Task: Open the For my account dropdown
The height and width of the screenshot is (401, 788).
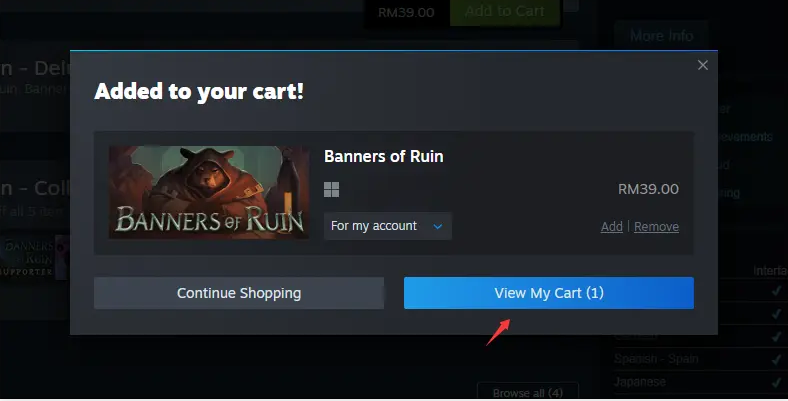Action: click(387, 226)
